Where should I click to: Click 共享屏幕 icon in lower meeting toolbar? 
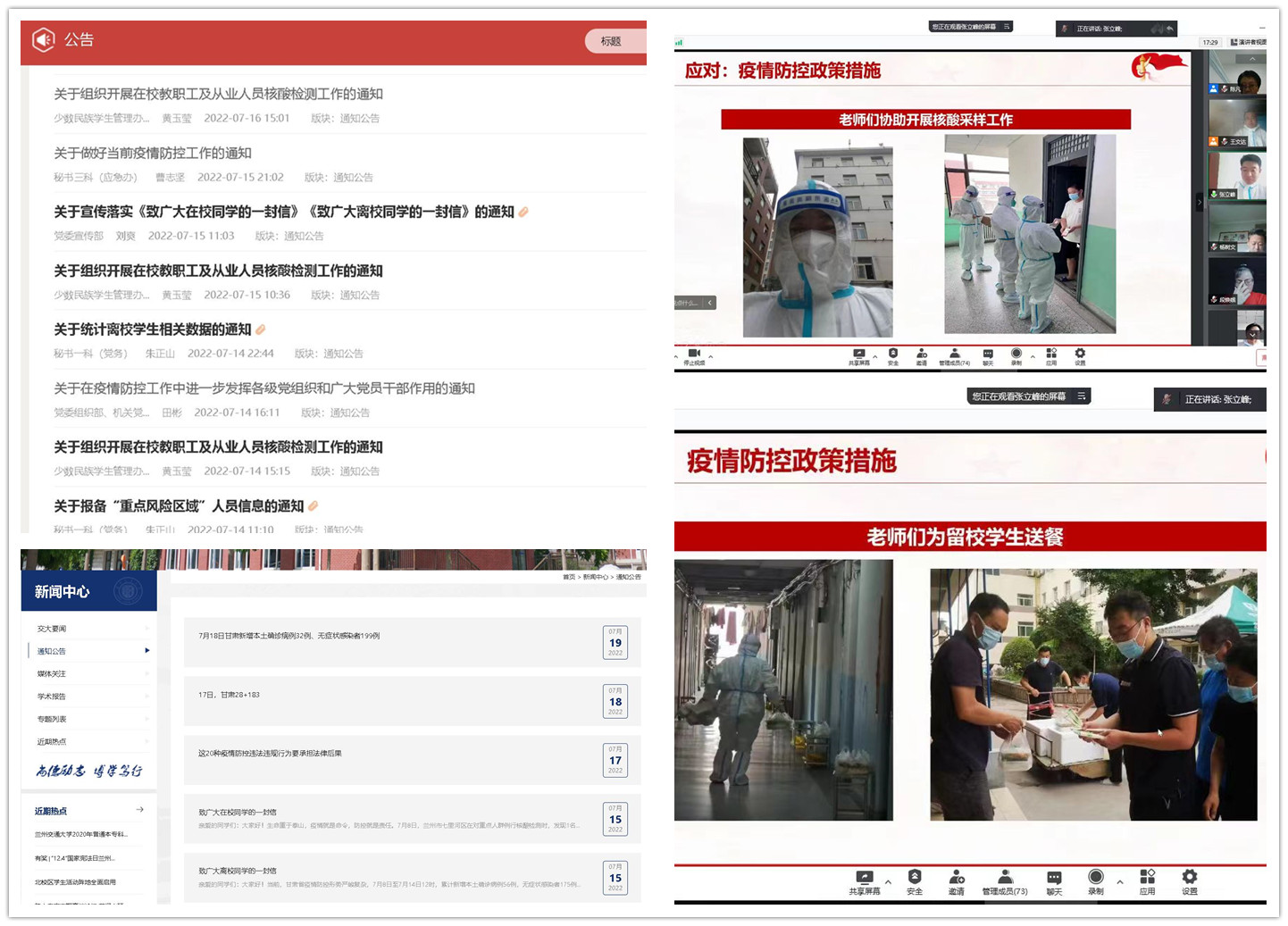(x=864, y=877)
